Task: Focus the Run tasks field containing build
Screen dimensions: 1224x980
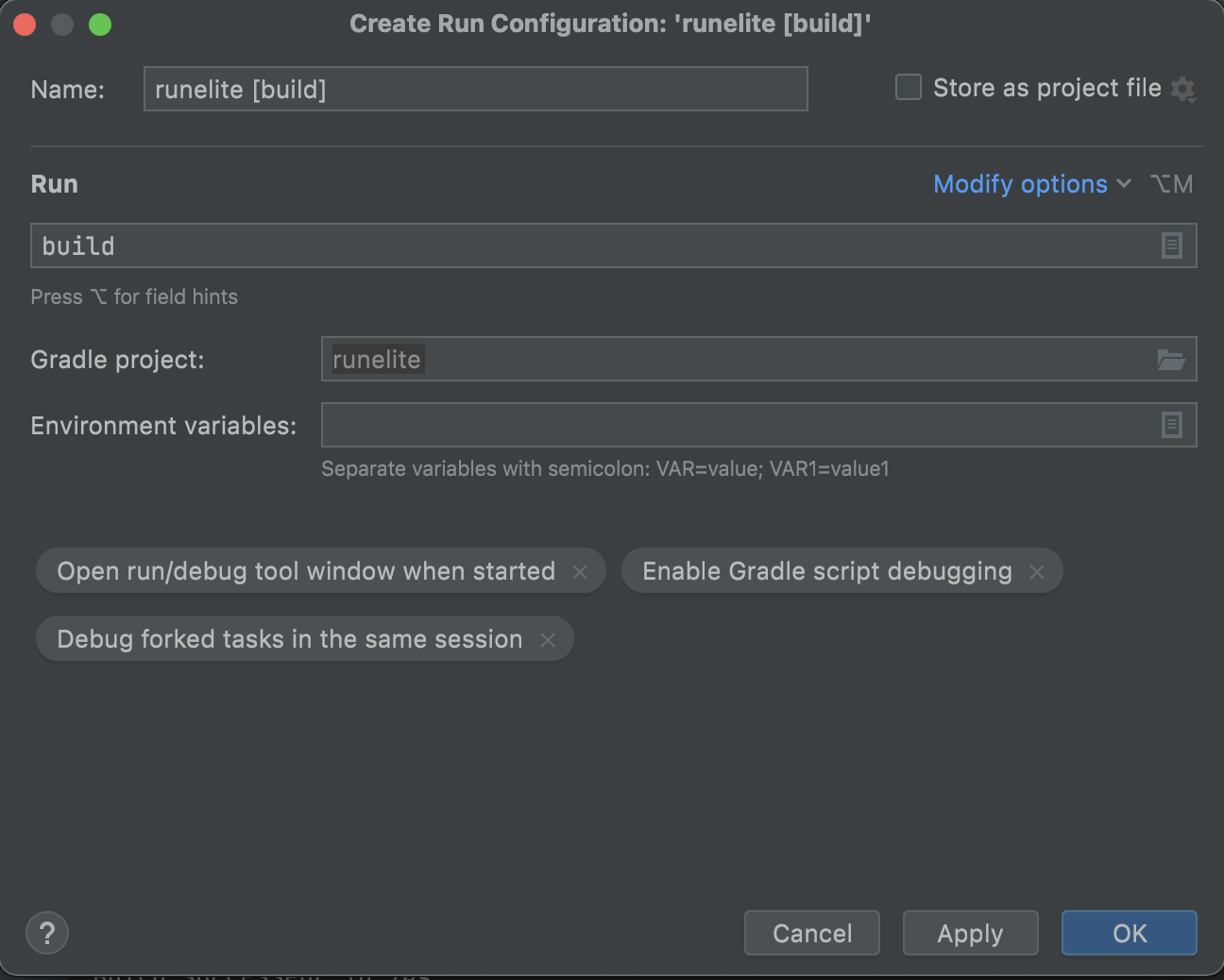Action: 595,245
